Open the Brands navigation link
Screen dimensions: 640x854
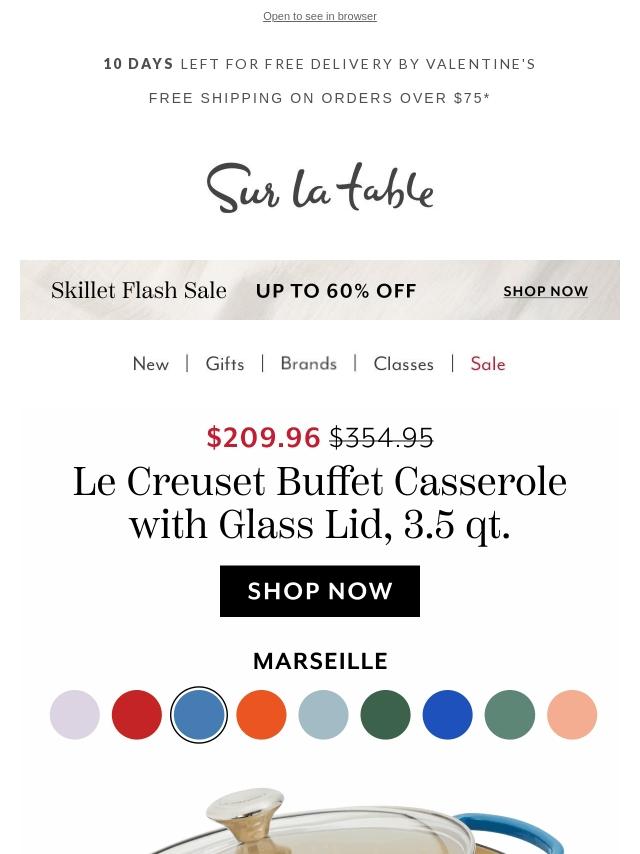coord(308,364)
